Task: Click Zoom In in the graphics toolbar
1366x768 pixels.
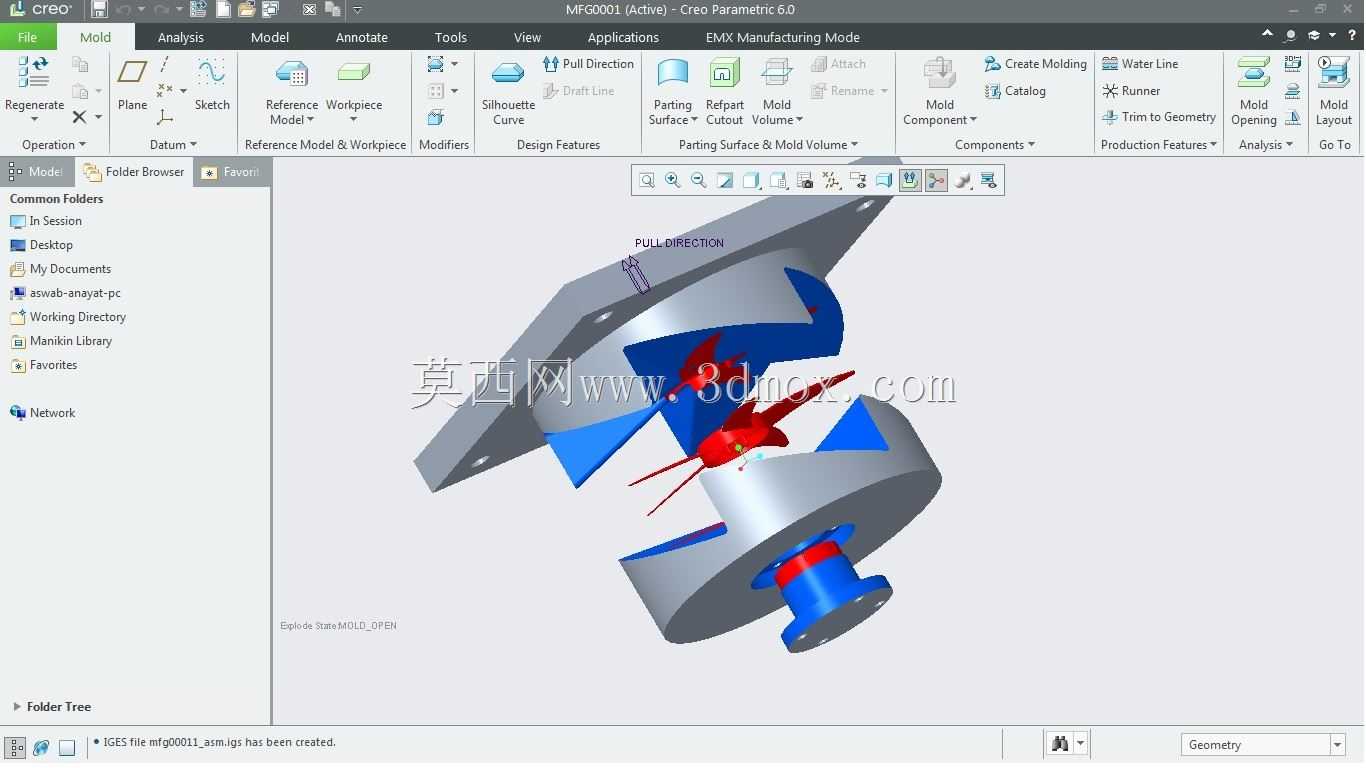Action: click(x=673, y=181)
